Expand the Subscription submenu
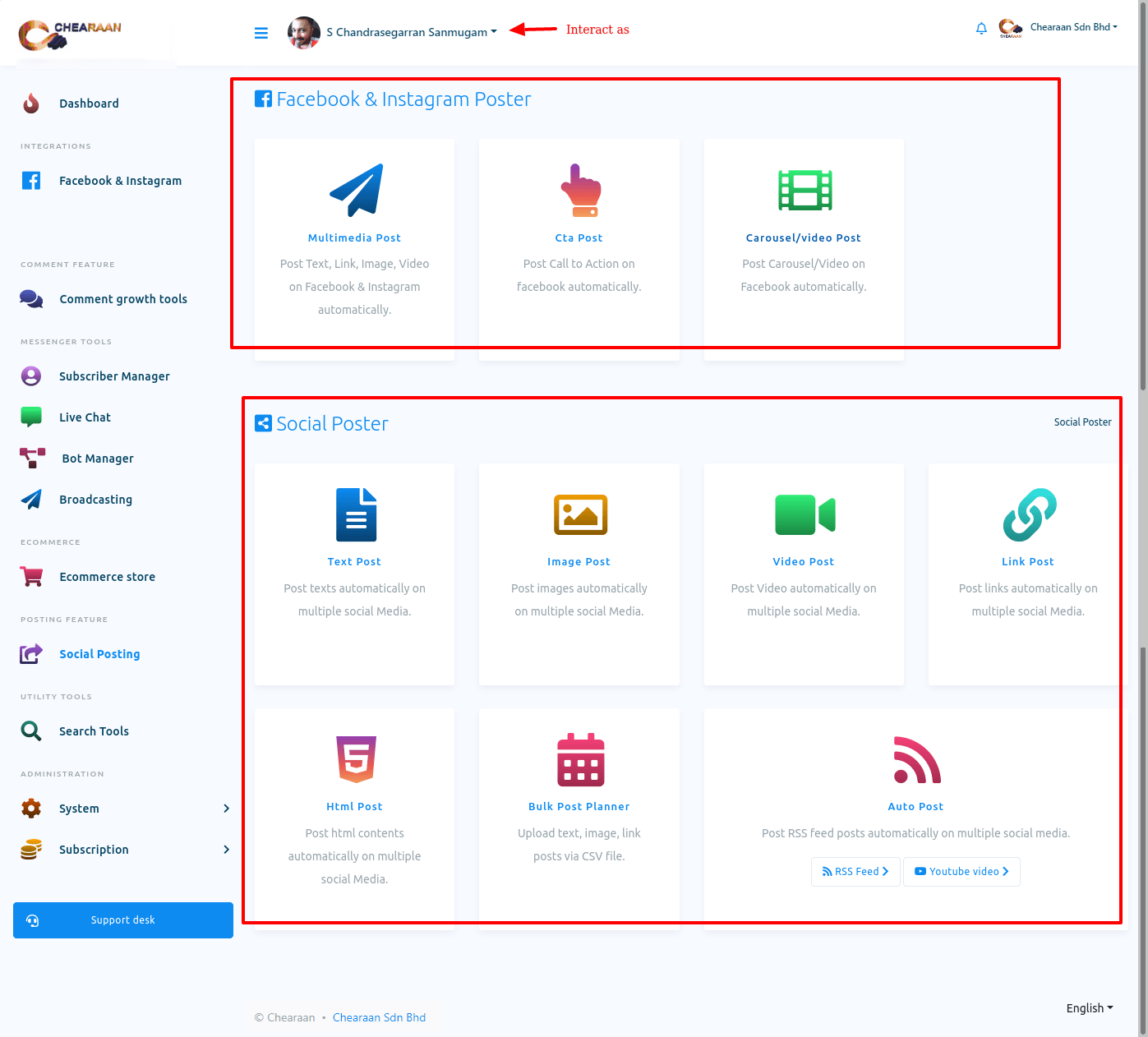Image resolution: width=1148 pixels, height=1037 pixels. [123, 850]
